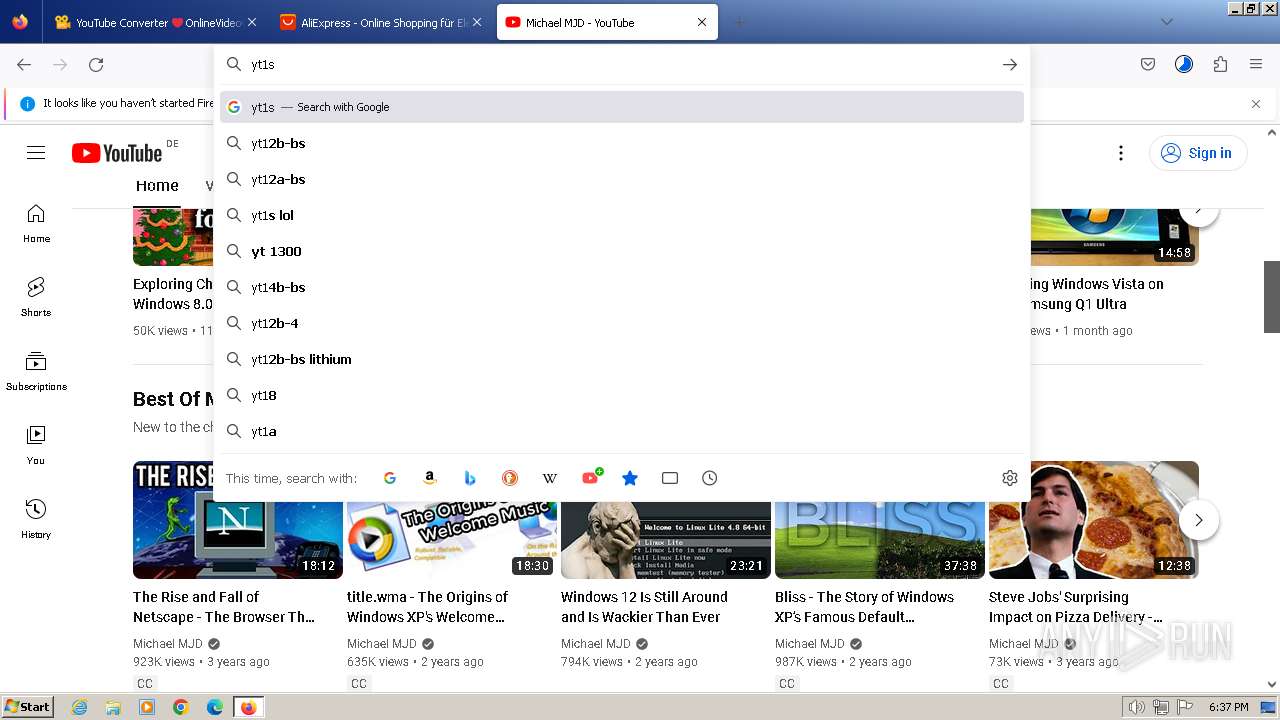Switch to the AliExpress tab

(x=380, y=22)
